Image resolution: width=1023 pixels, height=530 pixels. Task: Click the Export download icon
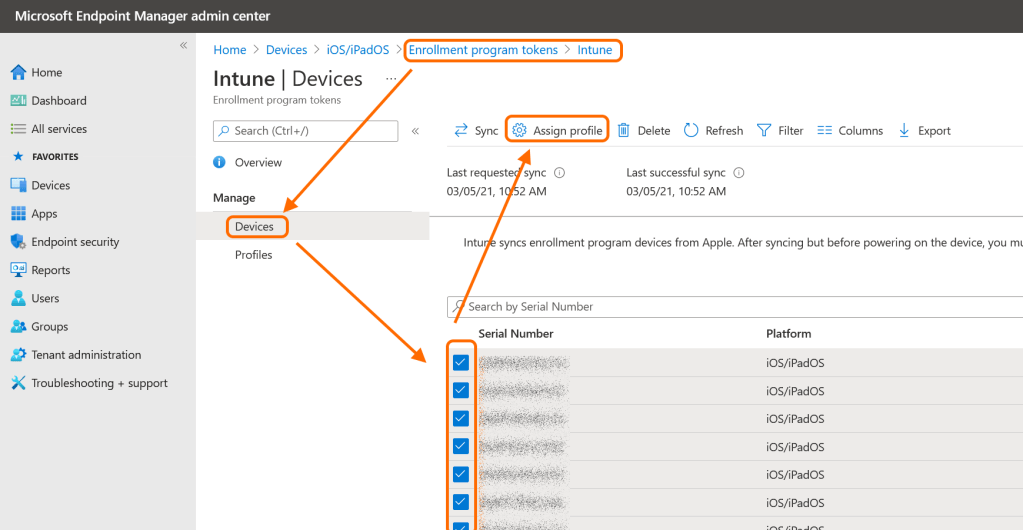[904, 131]
